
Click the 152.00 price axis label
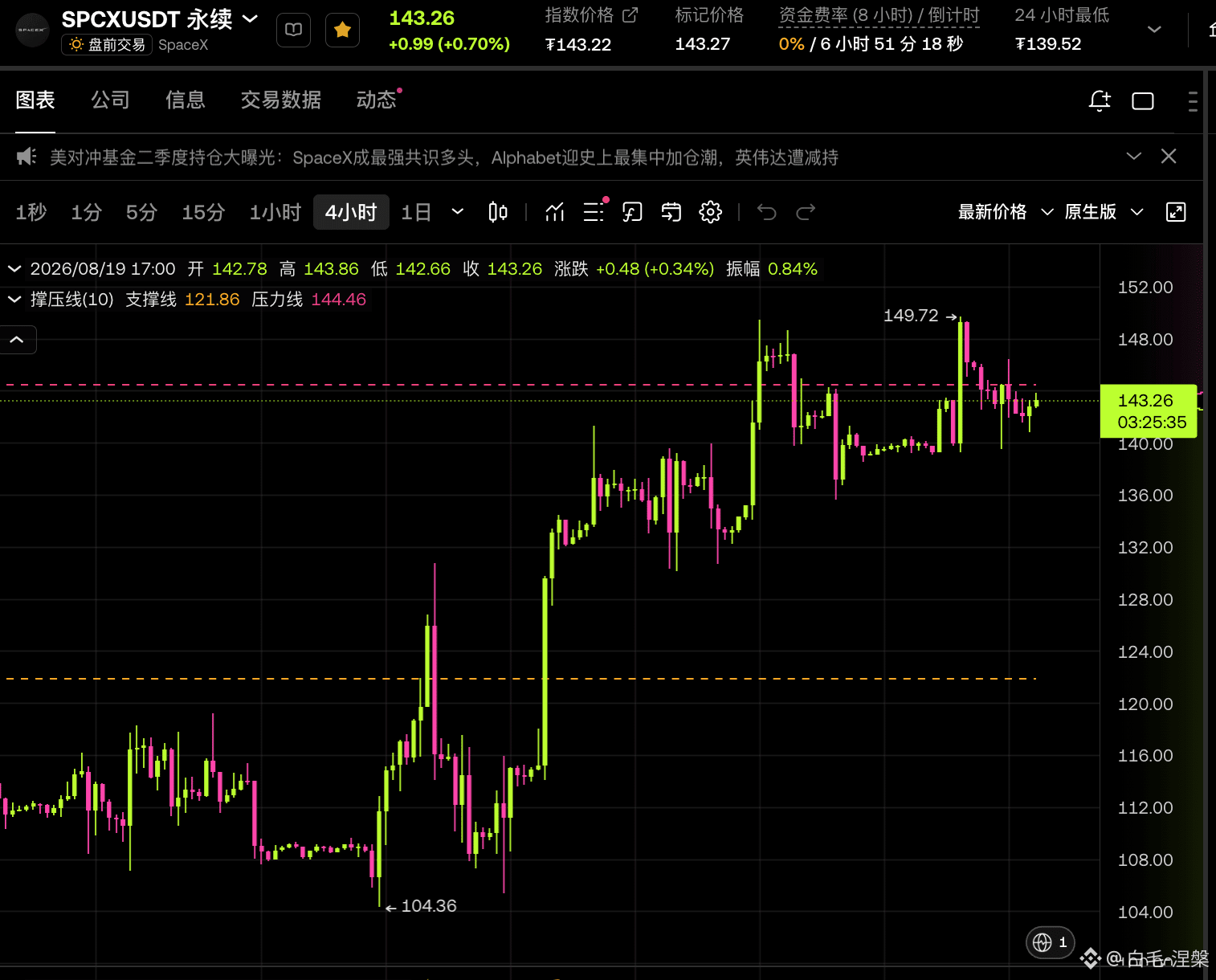tap(1145, 288)
